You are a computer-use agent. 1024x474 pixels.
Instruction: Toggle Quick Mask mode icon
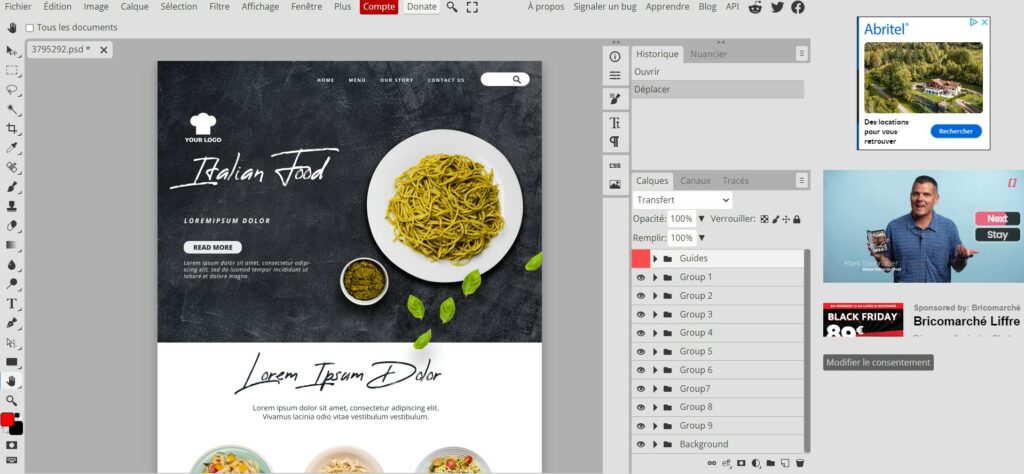tap(12, 445)
